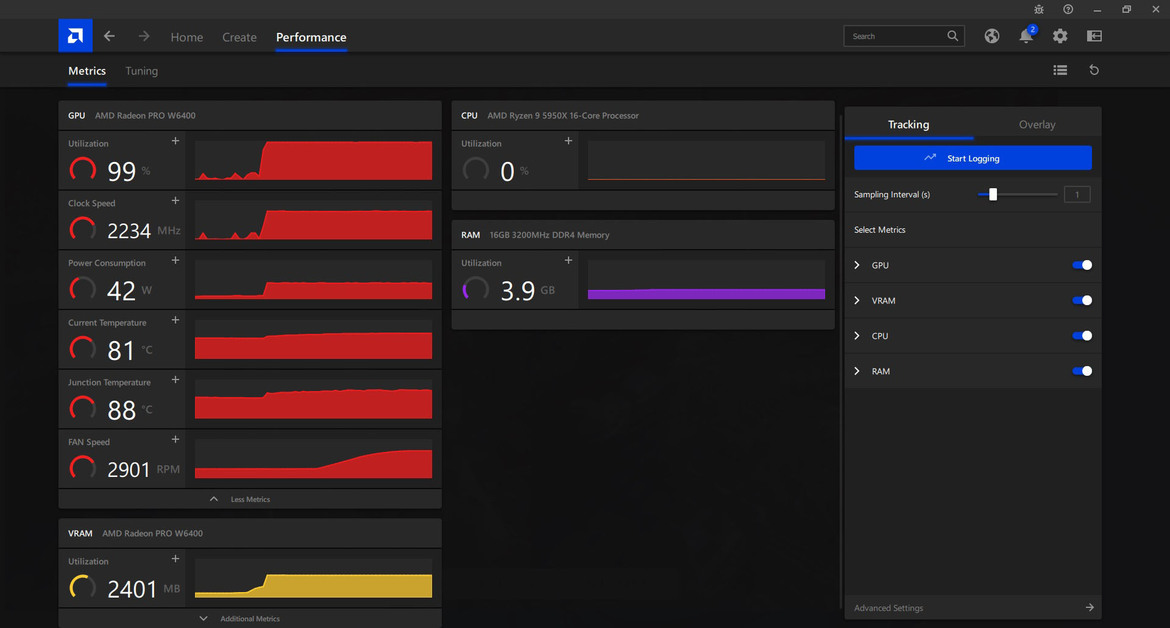Viewport: 1170px width, 628px height.
Task: Toggle the sidebar panel icon
Action: click(1095, 36)
